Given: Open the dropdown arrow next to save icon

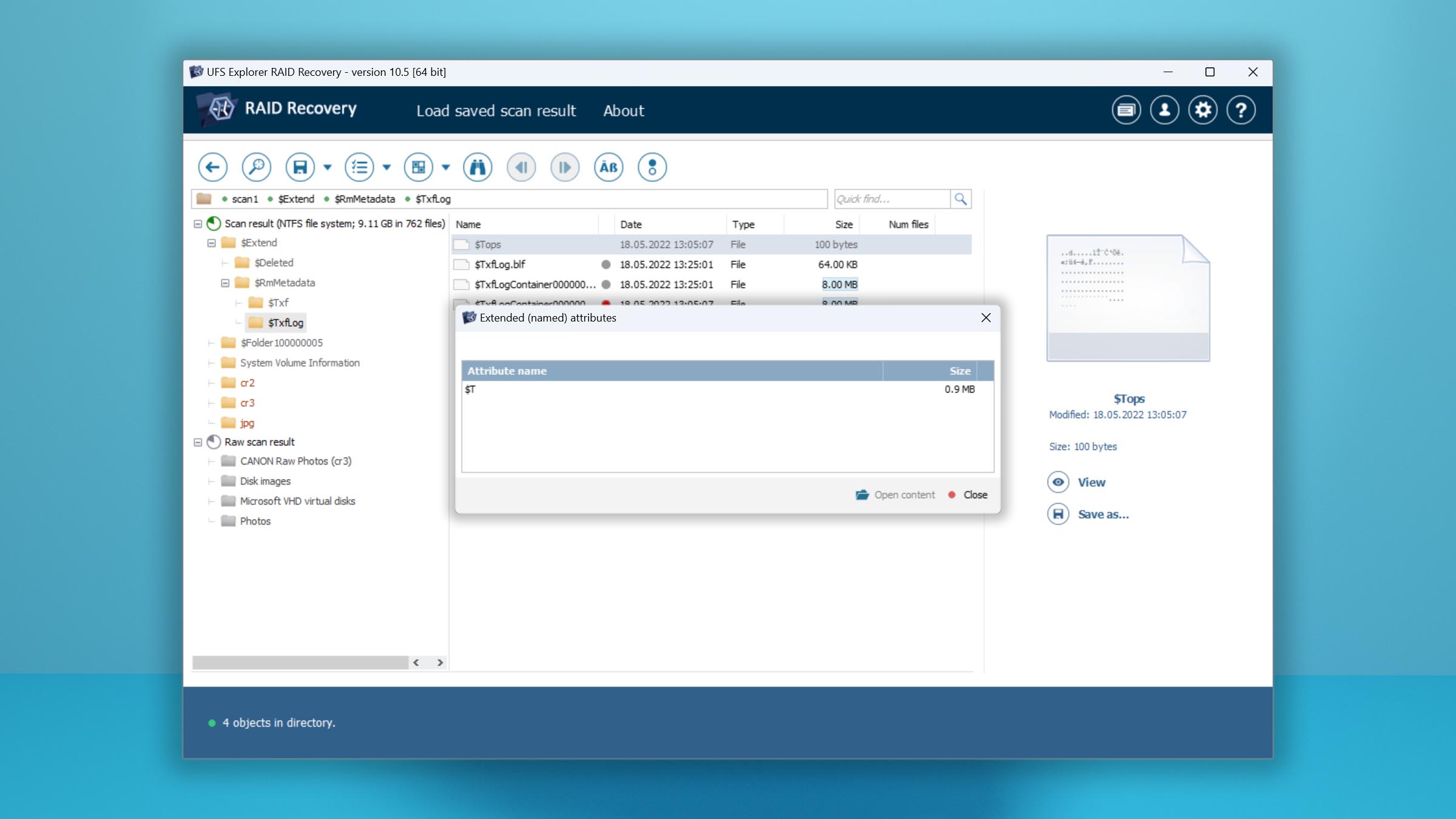Looking at the screenshot, I should pos(328,167).
